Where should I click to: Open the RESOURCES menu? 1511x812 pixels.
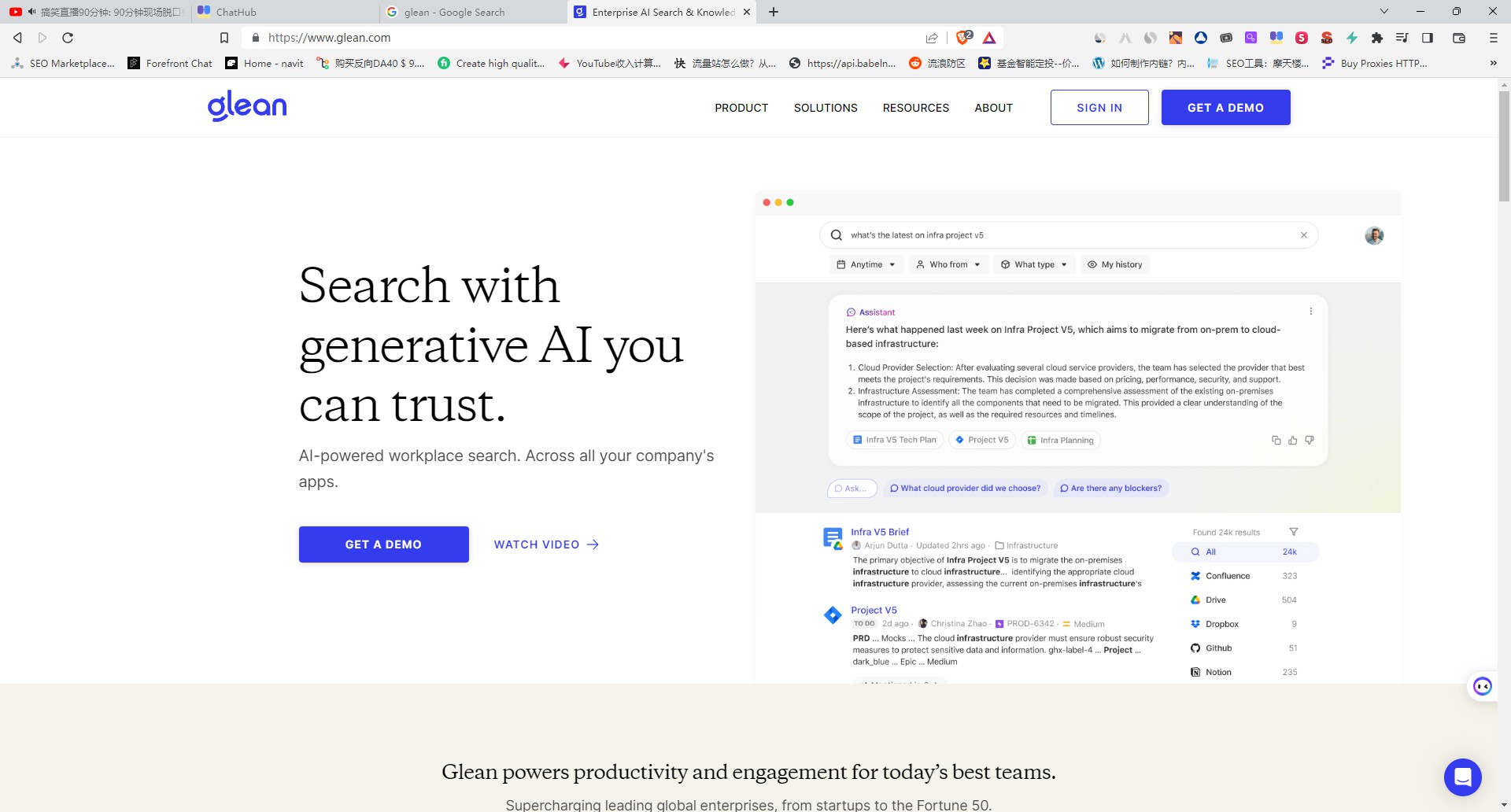click(916, 108)
